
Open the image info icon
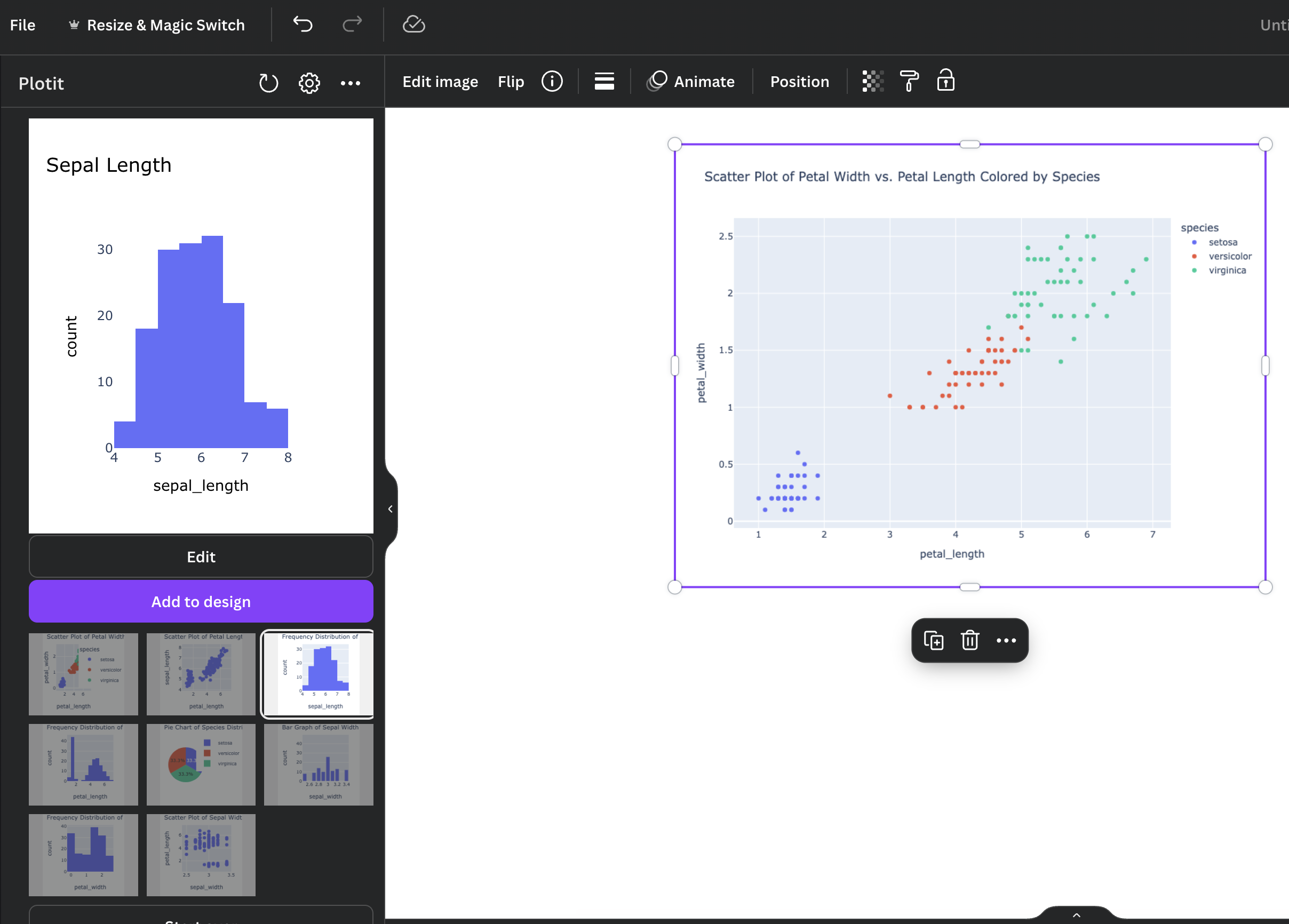[552, 81]
